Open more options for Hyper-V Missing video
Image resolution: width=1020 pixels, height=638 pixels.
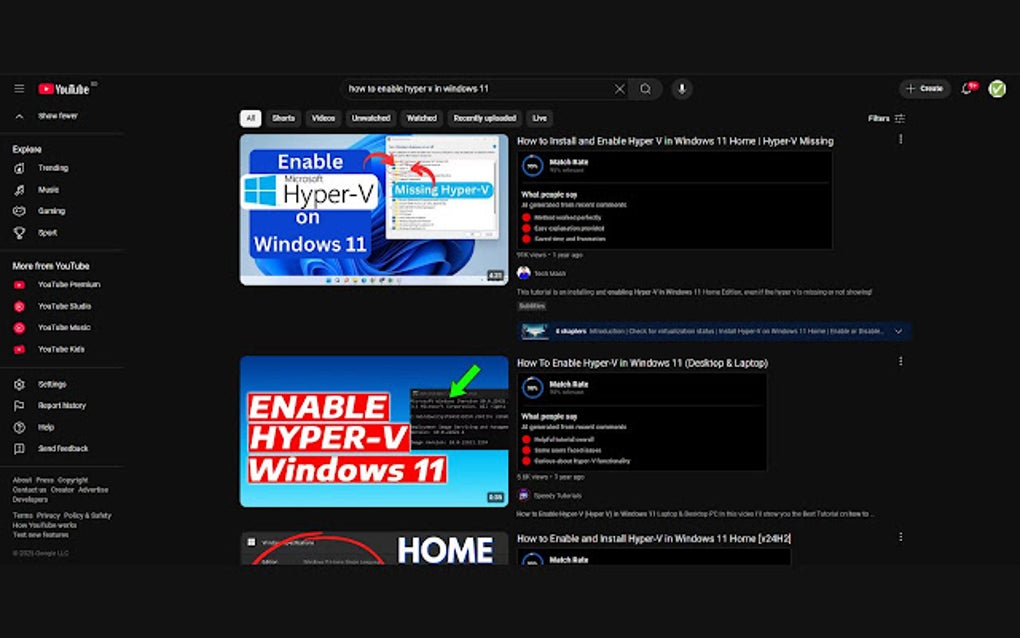point(900,139)
